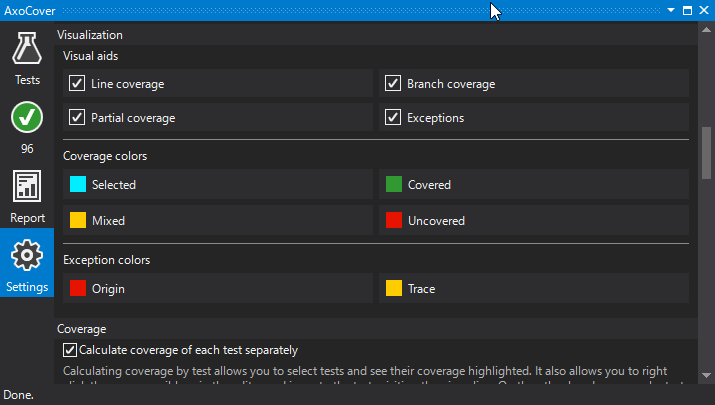Edit the red Origin exception color

[x=78, y=288]
